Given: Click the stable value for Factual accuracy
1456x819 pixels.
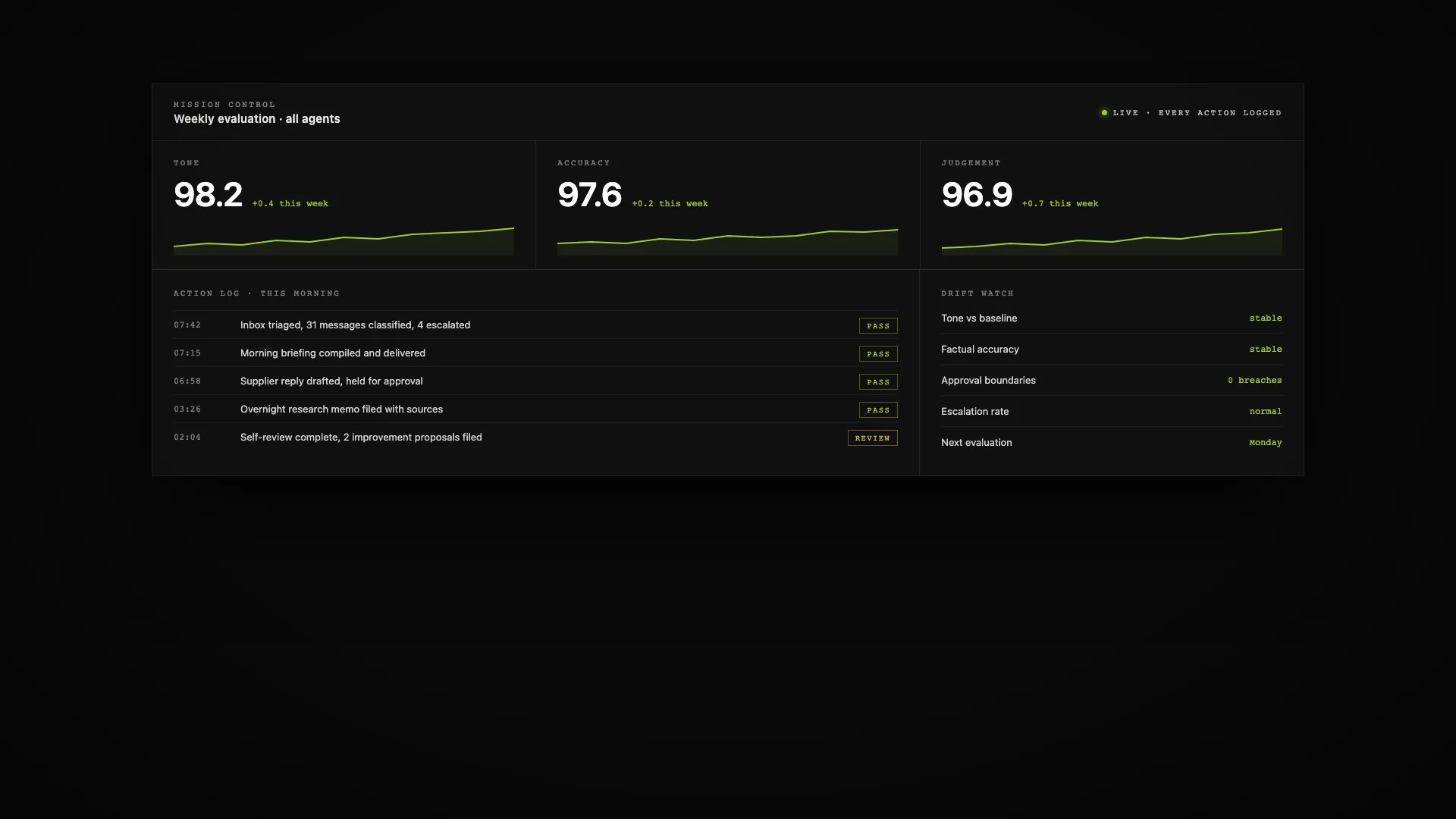Looking at the screenshot, I should [x=1266, y=349].
